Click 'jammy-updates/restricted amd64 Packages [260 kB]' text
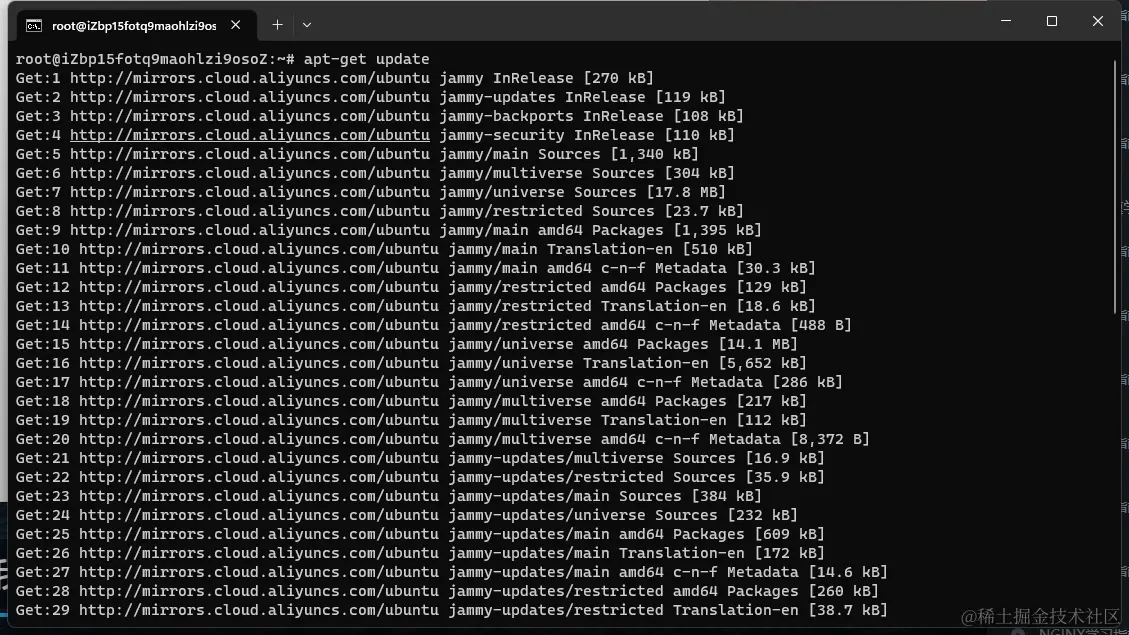Screen dimensions: 1129x635 pyautogui.click(x=663, y=591)
